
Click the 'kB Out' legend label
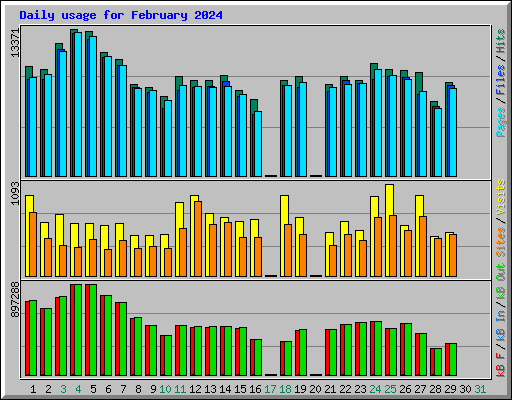pyautogui.click(x=501, y=282)
